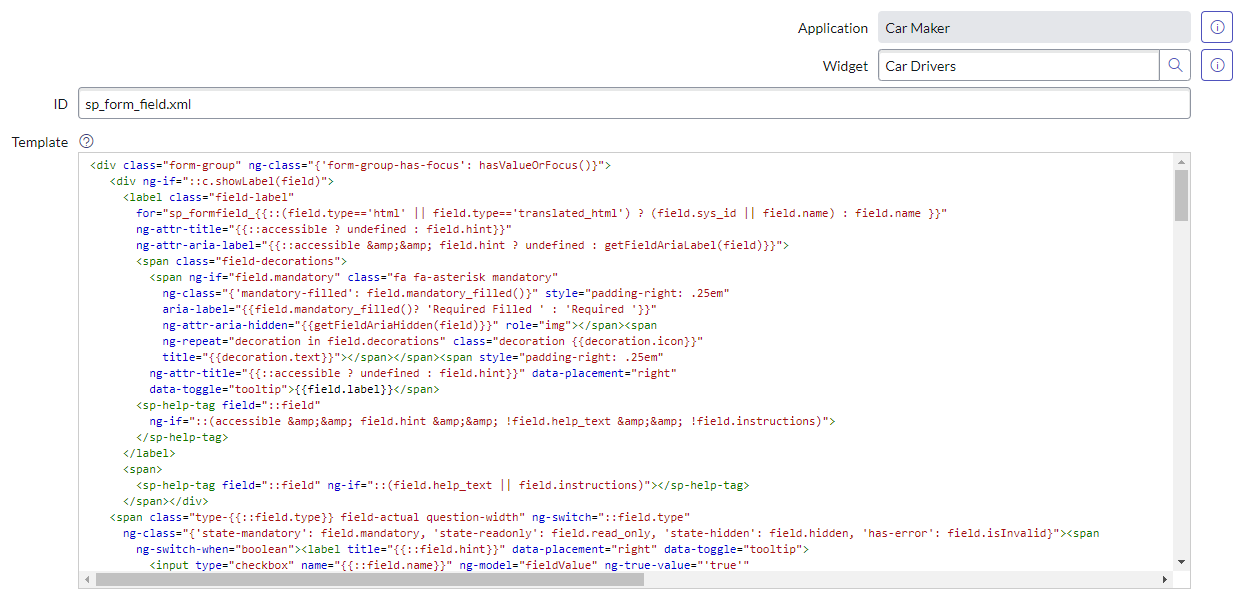Click the Template label text

(40, 141)
